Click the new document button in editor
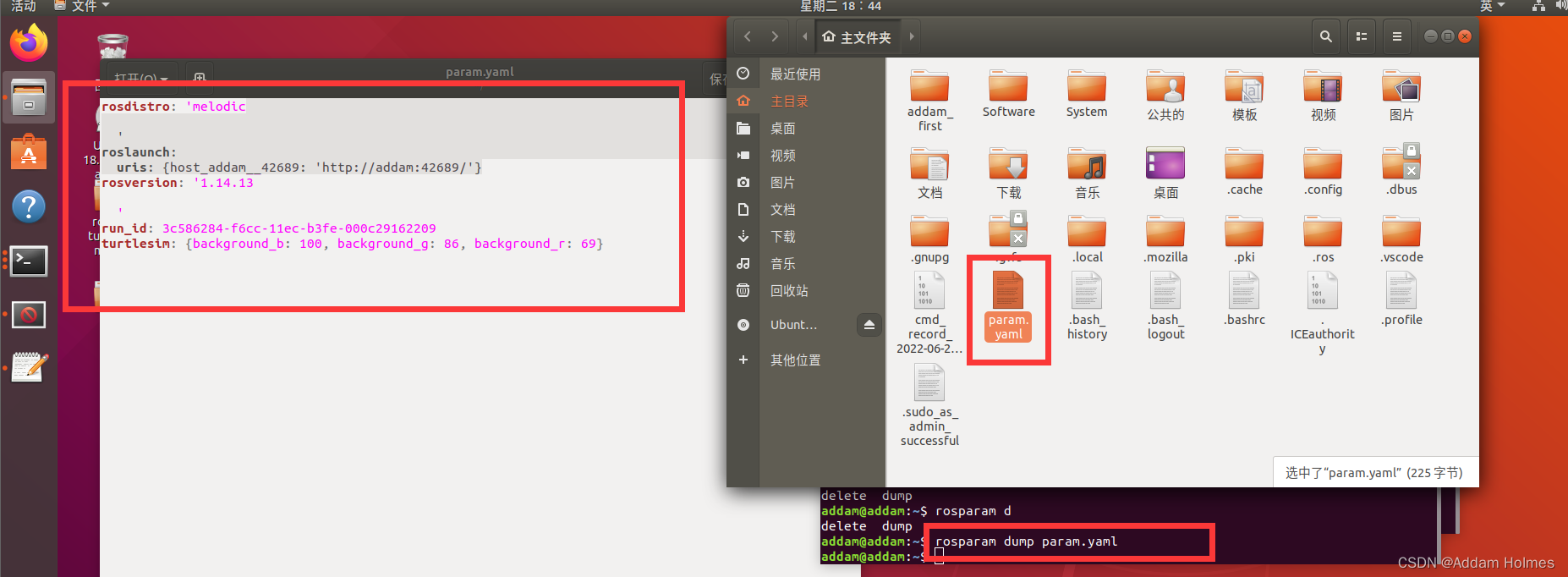The height and width of the screenshot is (577, 1568). [x=200, y=78]
